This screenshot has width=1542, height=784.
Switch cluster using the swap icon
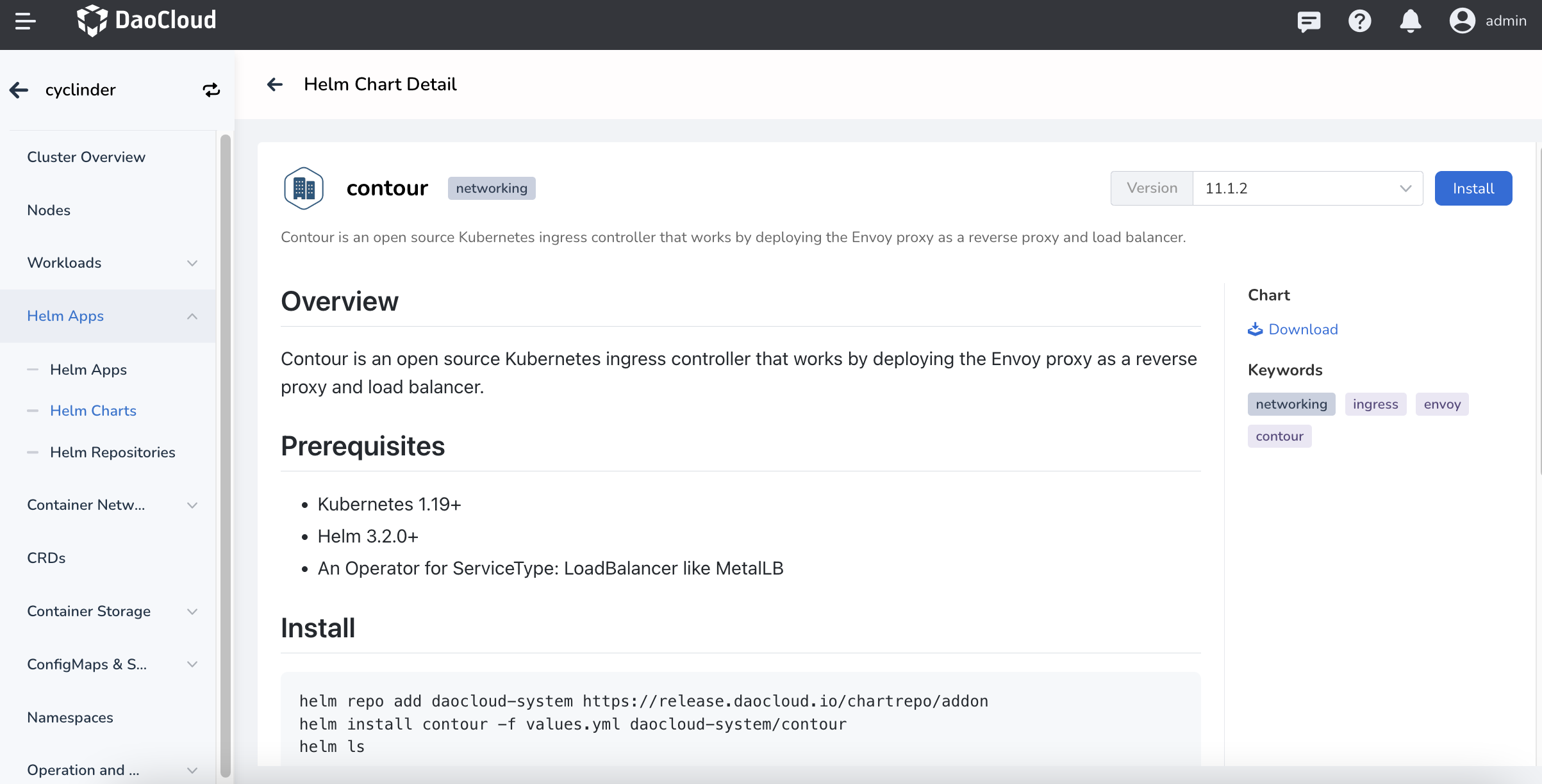pos(211,90)
